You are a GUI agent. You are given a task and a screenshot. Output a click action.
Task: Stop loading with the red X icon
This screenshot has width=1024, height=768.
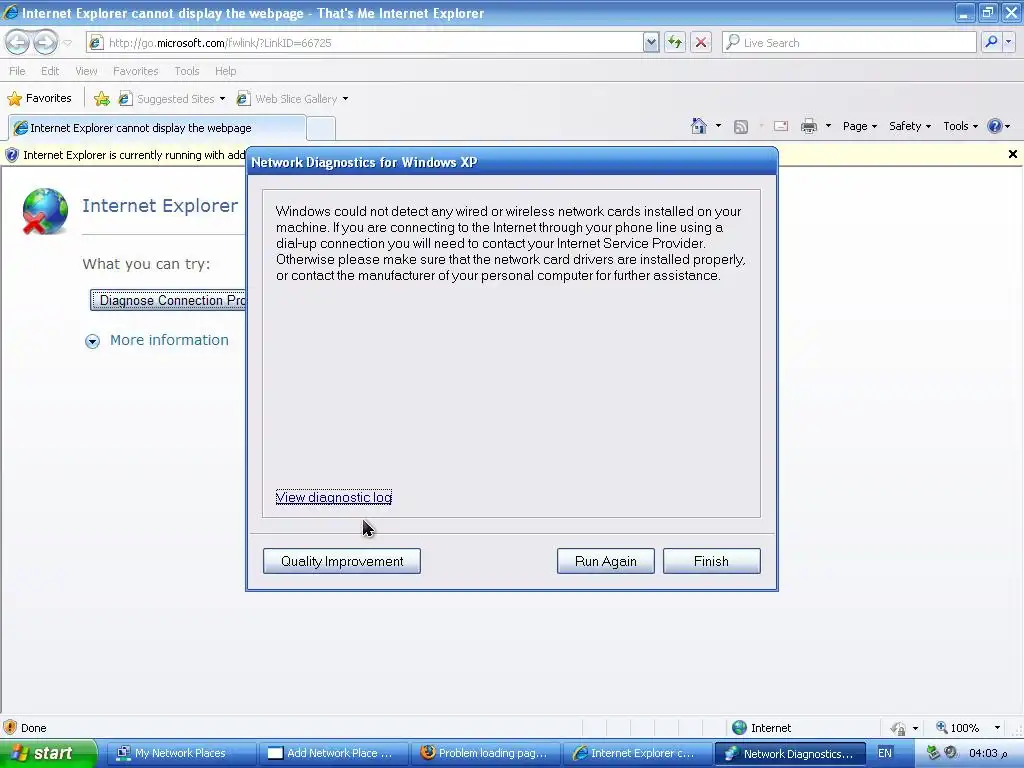point(701,42)
